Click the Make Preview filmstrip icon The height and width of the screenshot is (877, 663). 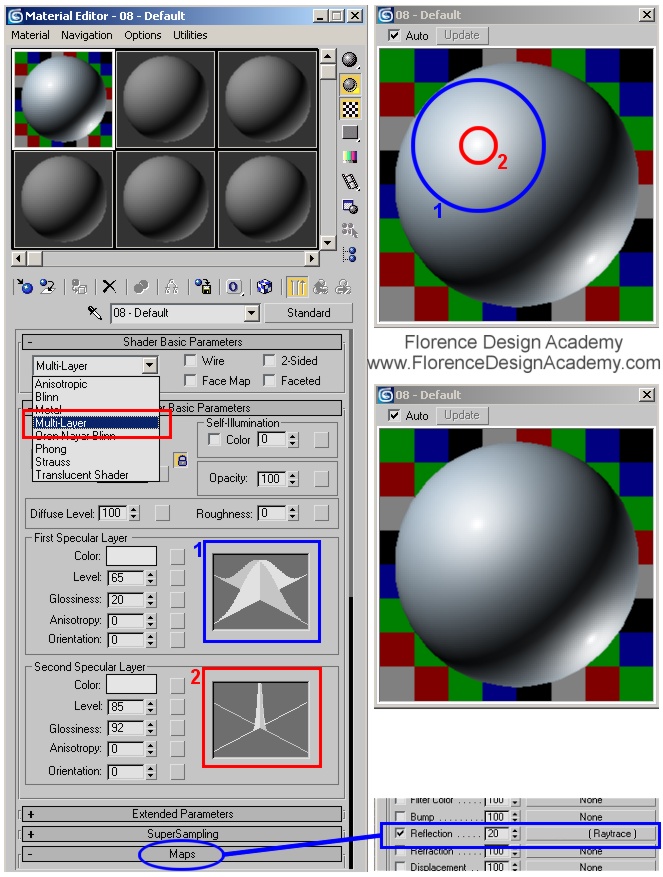pyautogui.click(x=350, y=182)
